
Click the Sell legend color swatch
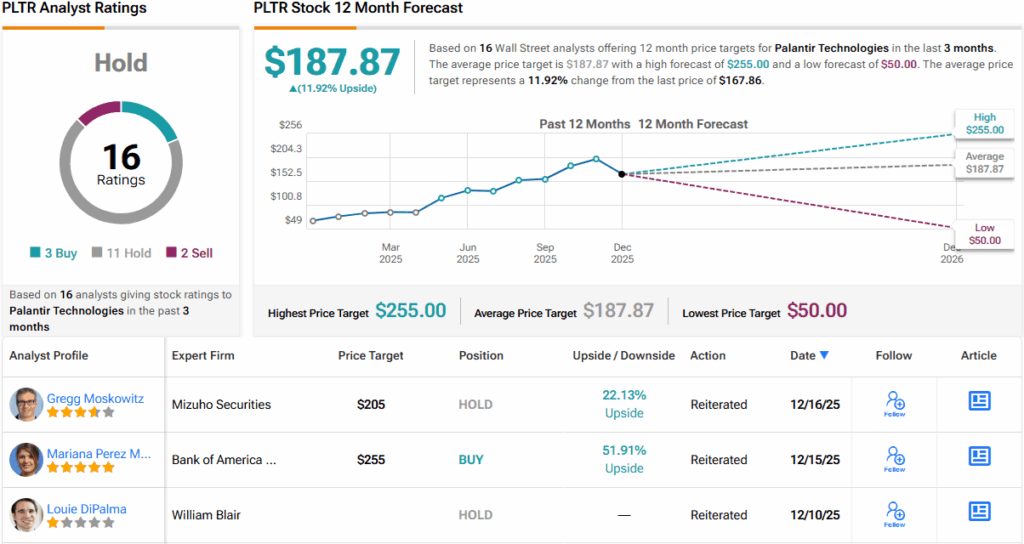click(171, 253)
